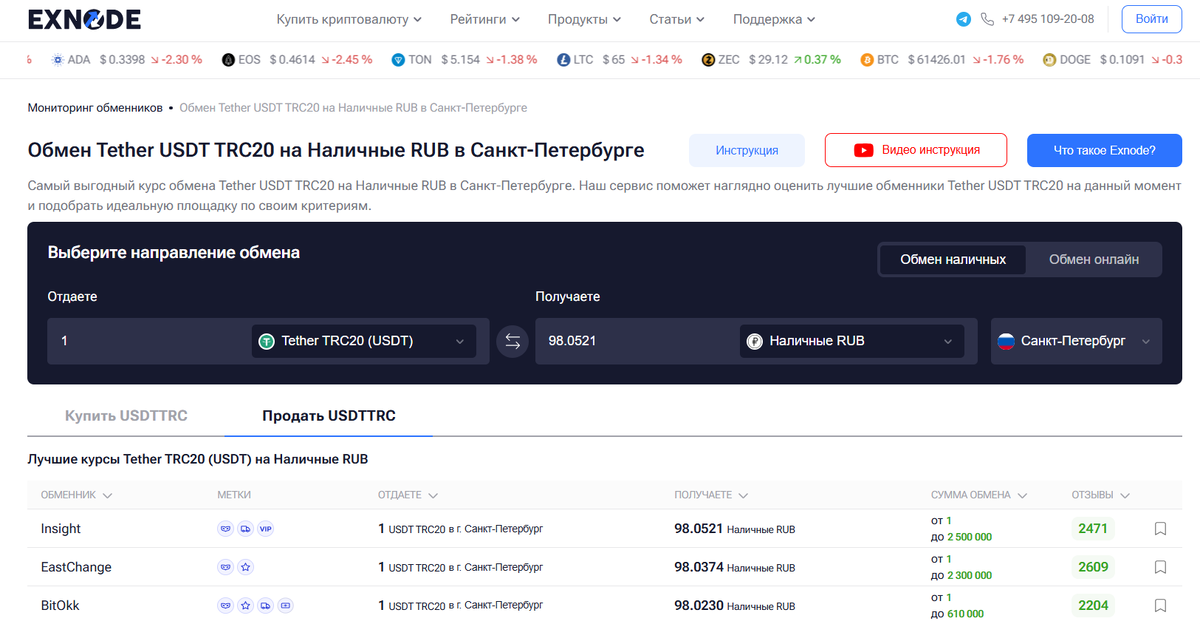Bookmark the Insight exchanger
This screenshot has height=624, width=1200.
coord(1160,529)
